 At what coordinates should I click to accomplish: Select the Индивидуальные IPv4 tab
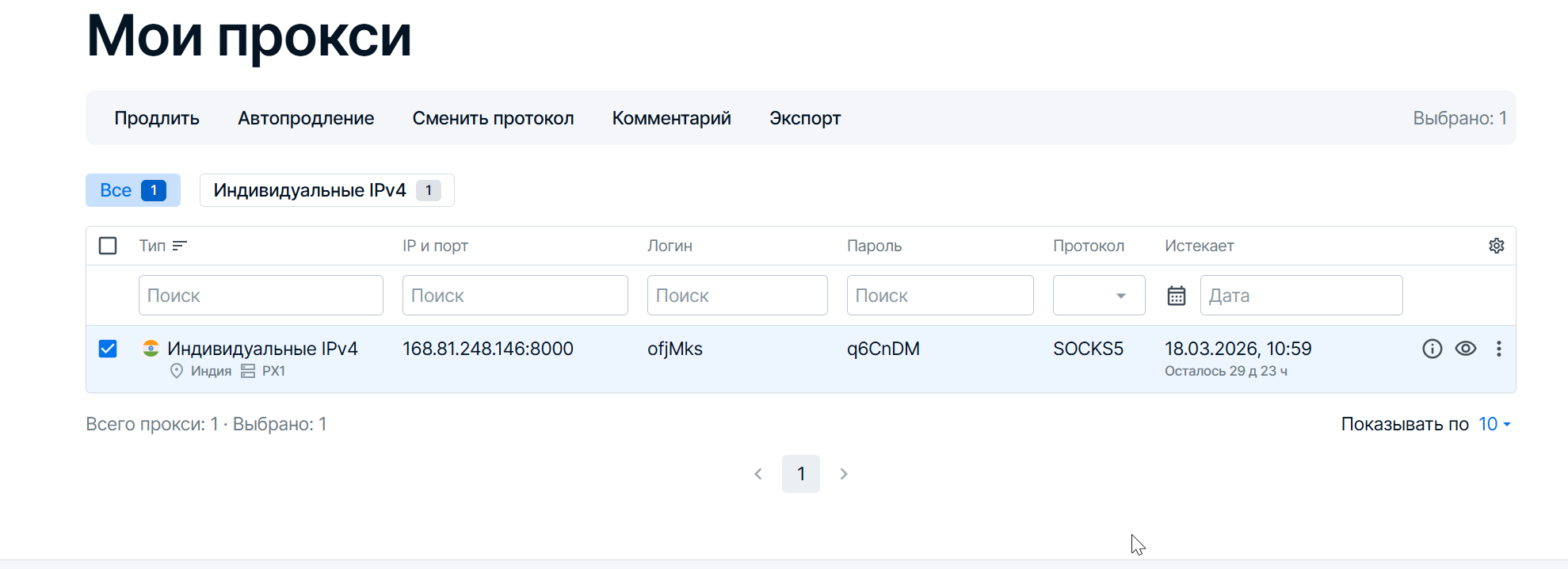click(x=326, y=190)
